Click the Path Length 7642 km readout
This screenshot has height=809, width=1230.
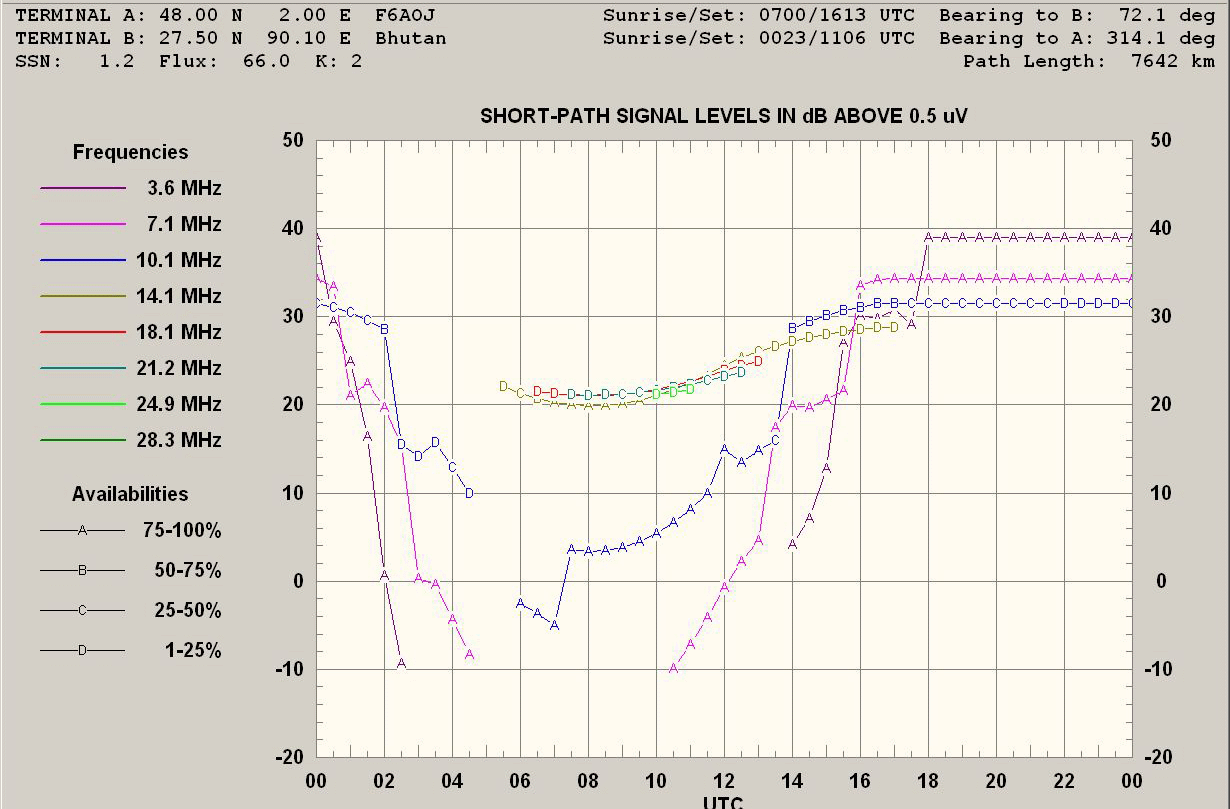1088,62
